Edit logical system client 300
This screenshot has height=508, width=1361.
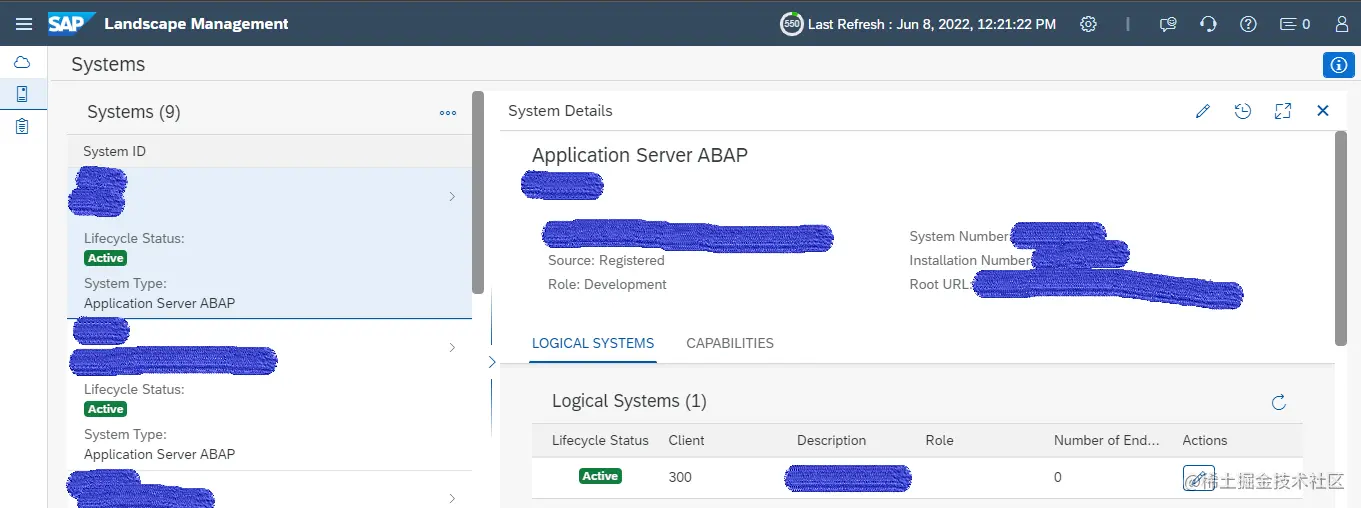tap(1199, 478)
